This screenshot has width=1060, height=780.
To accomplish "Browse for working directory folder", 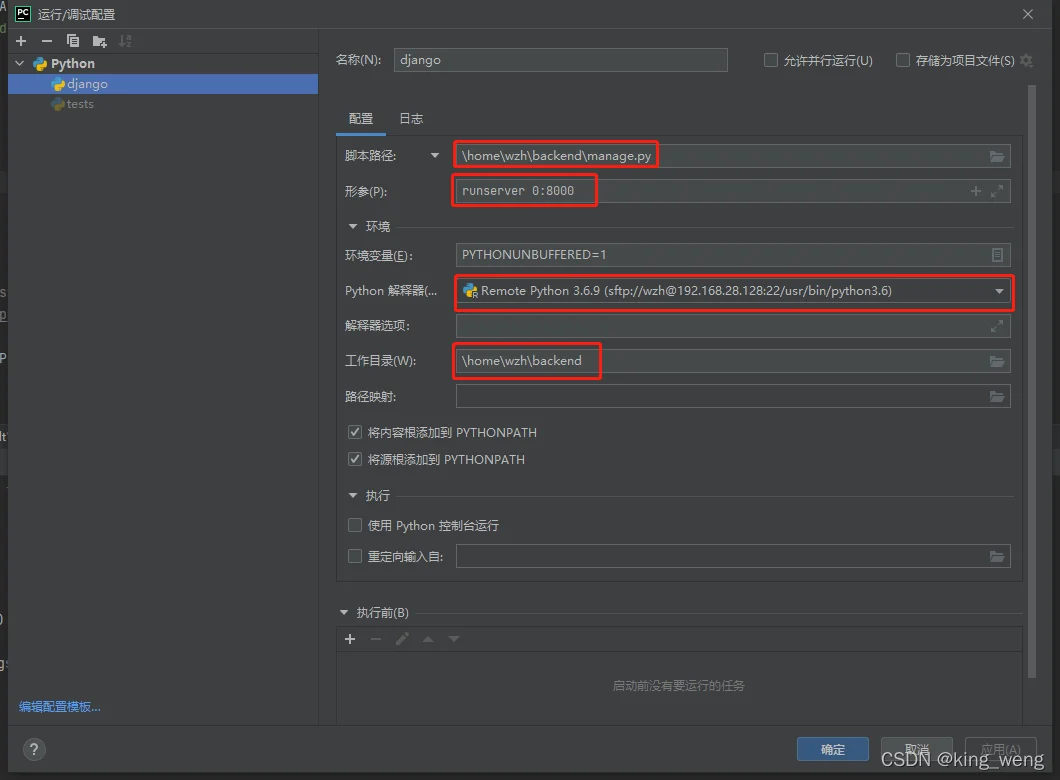I will 996,362.
